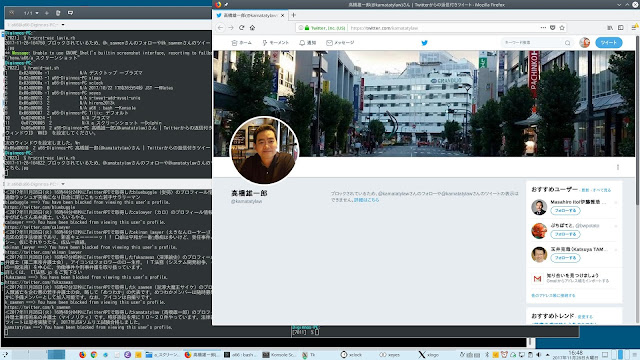Launch Chrome from taskbar quick launch

(x=94, y=355)
